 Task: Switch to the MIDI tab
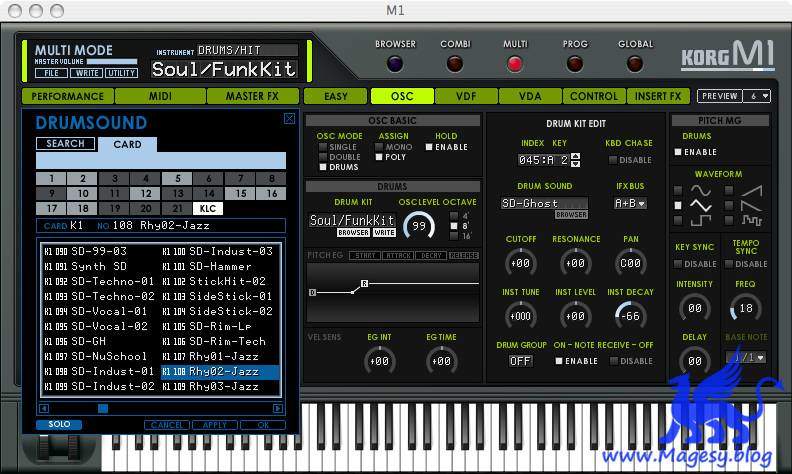(160, 96)
